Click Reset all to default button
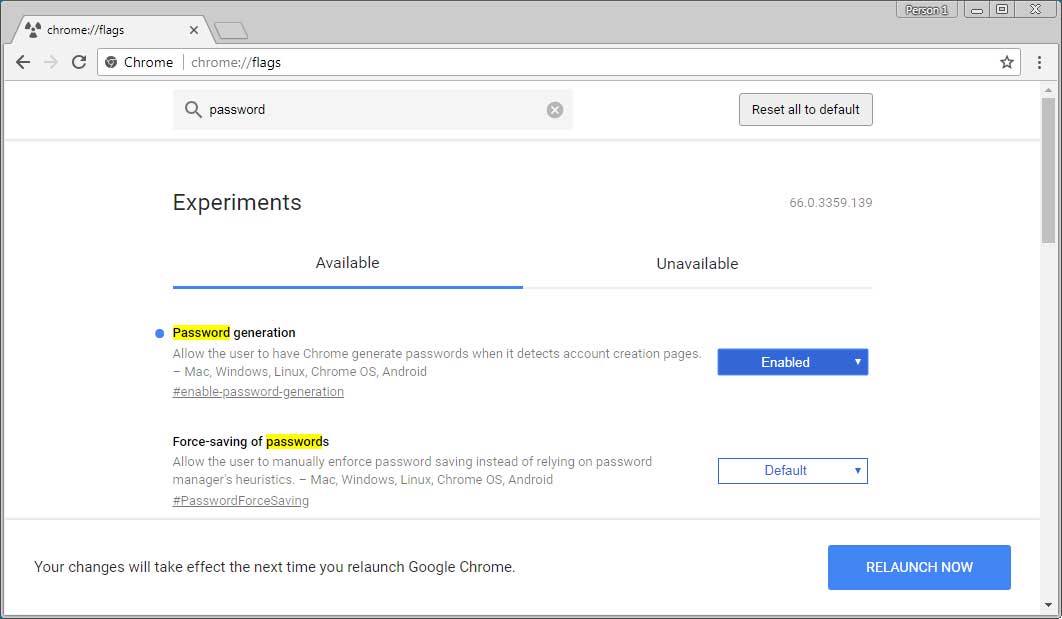Image resolution: width=1062 pixels, height=619 pixels. click(805, 110)
